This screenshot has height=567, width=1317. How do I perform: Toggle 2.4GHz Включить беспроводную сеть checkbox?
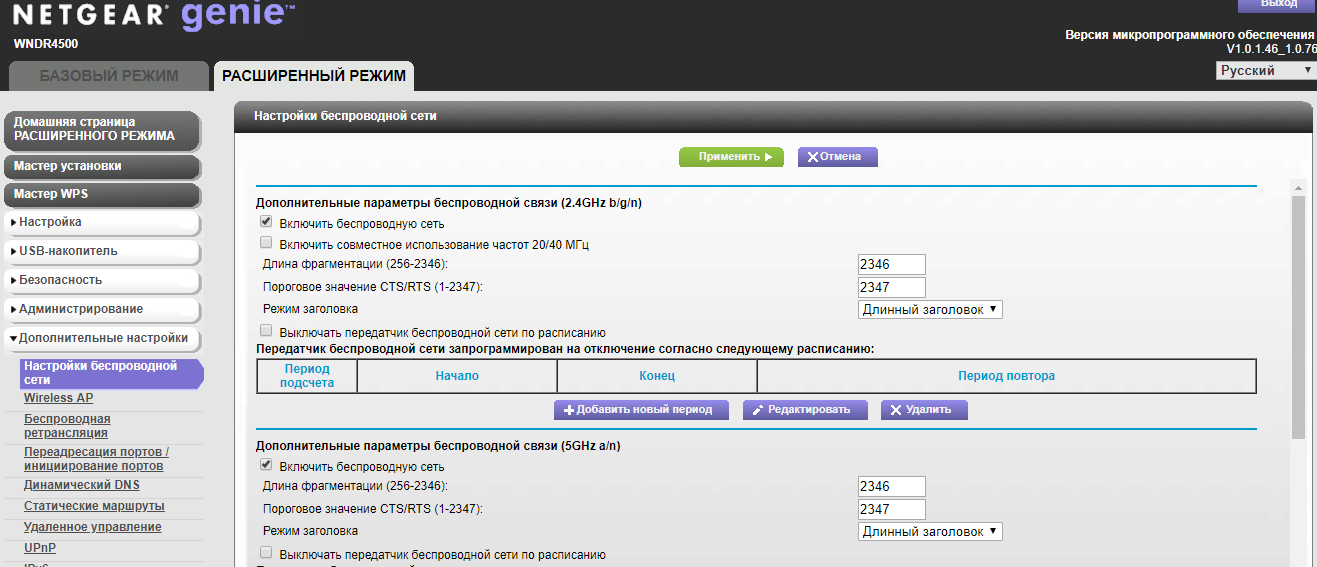[x=266, y=222]
